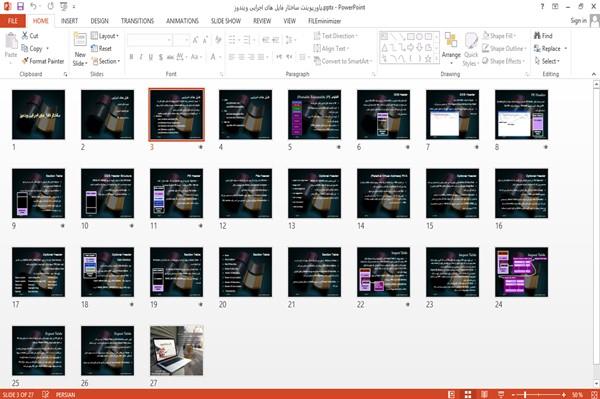This screenshot has height=399, width=600.
Task: Click the Sign in link
Action: (x=578, y=21)
